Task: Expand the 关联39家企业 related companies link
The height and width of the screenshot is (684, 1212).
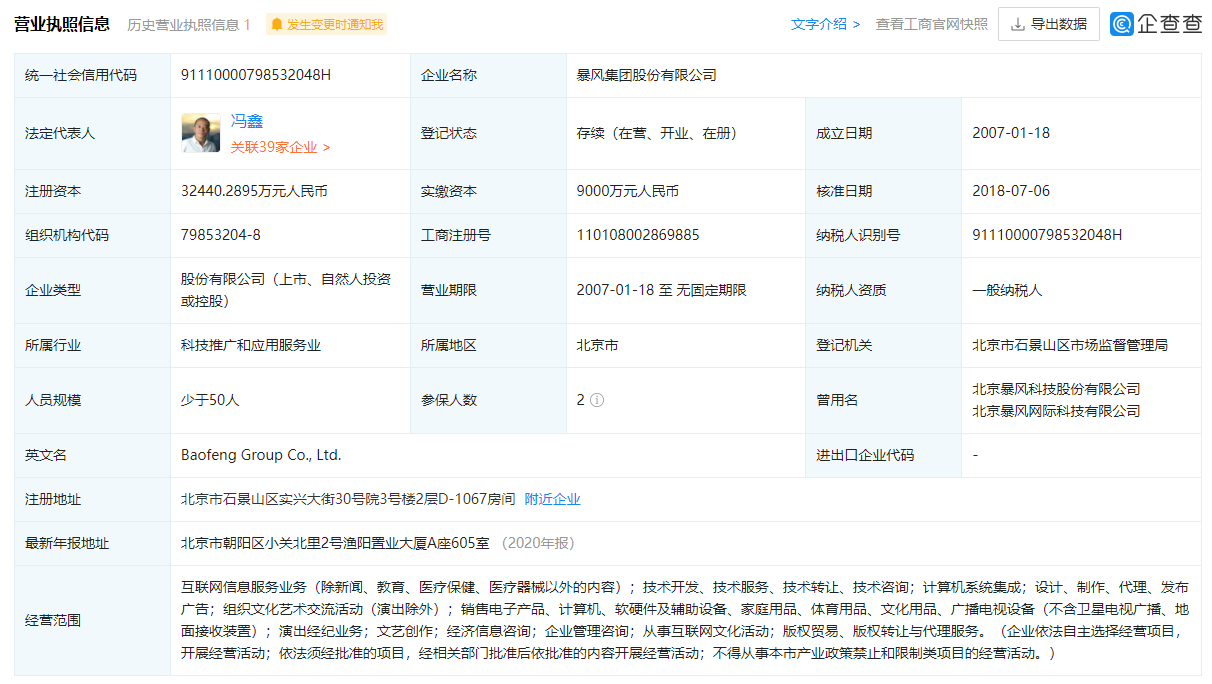Action: [280, 147]
